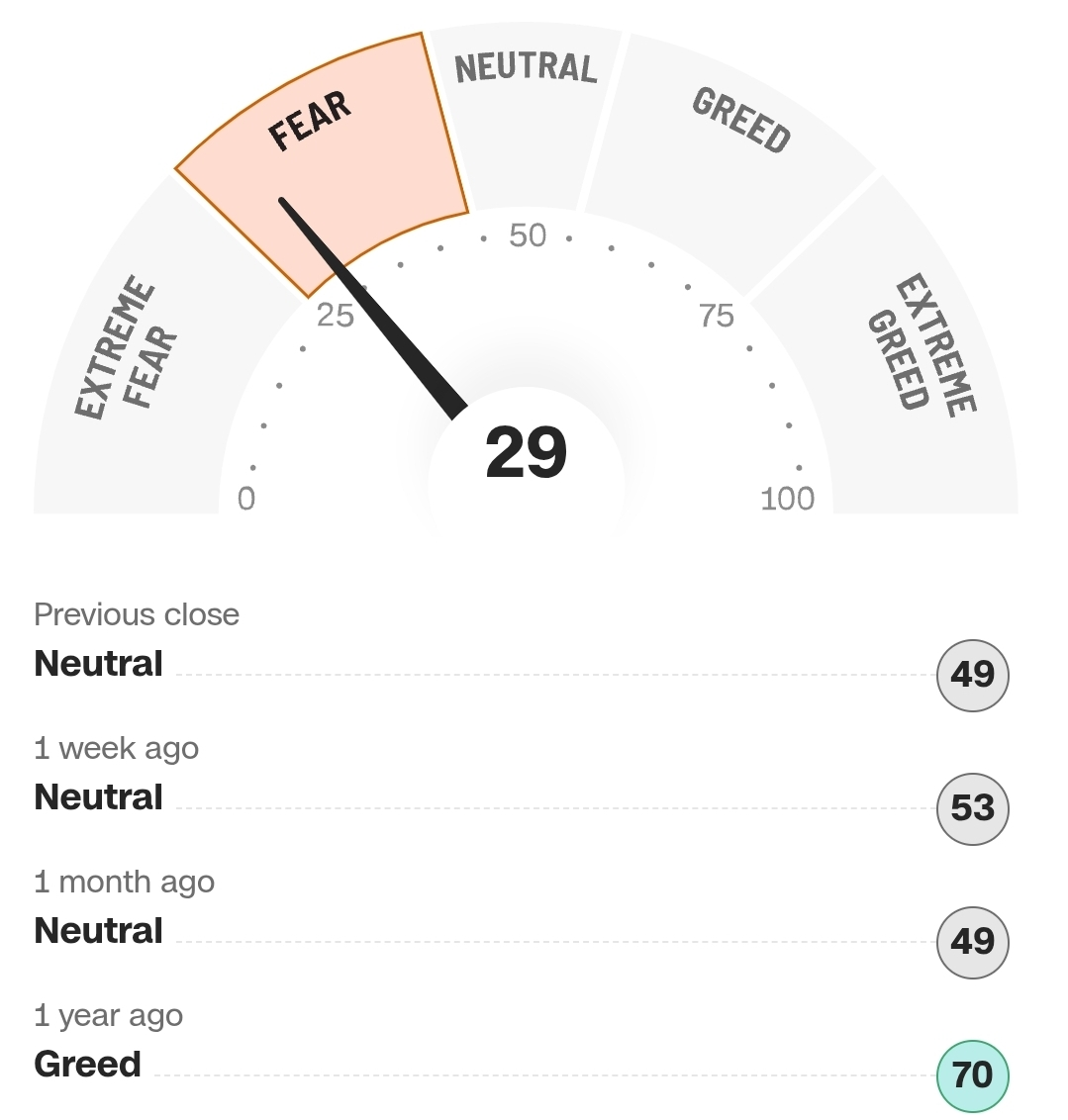Screen dimensions: 1068x1120
Task: Click the 1 month ago 49 badge
Action: [x=972, y=942]
